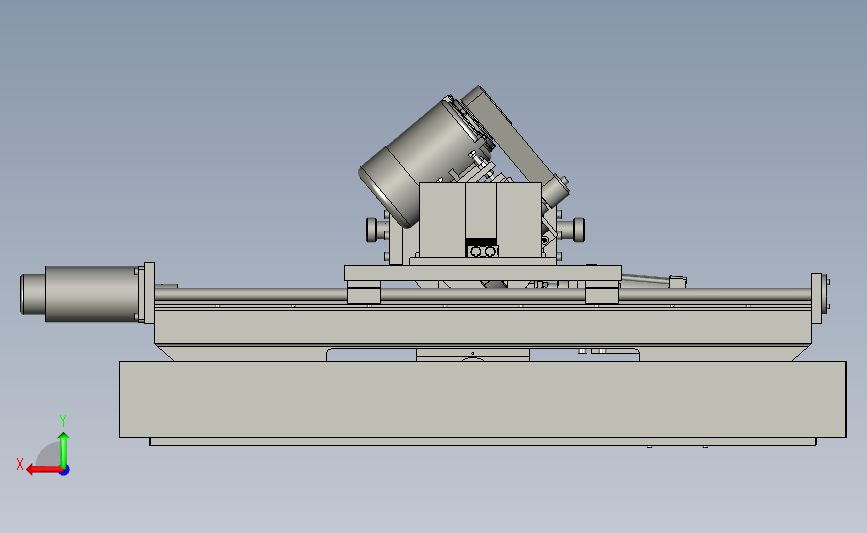Select the right knob on the central housing

578,229
